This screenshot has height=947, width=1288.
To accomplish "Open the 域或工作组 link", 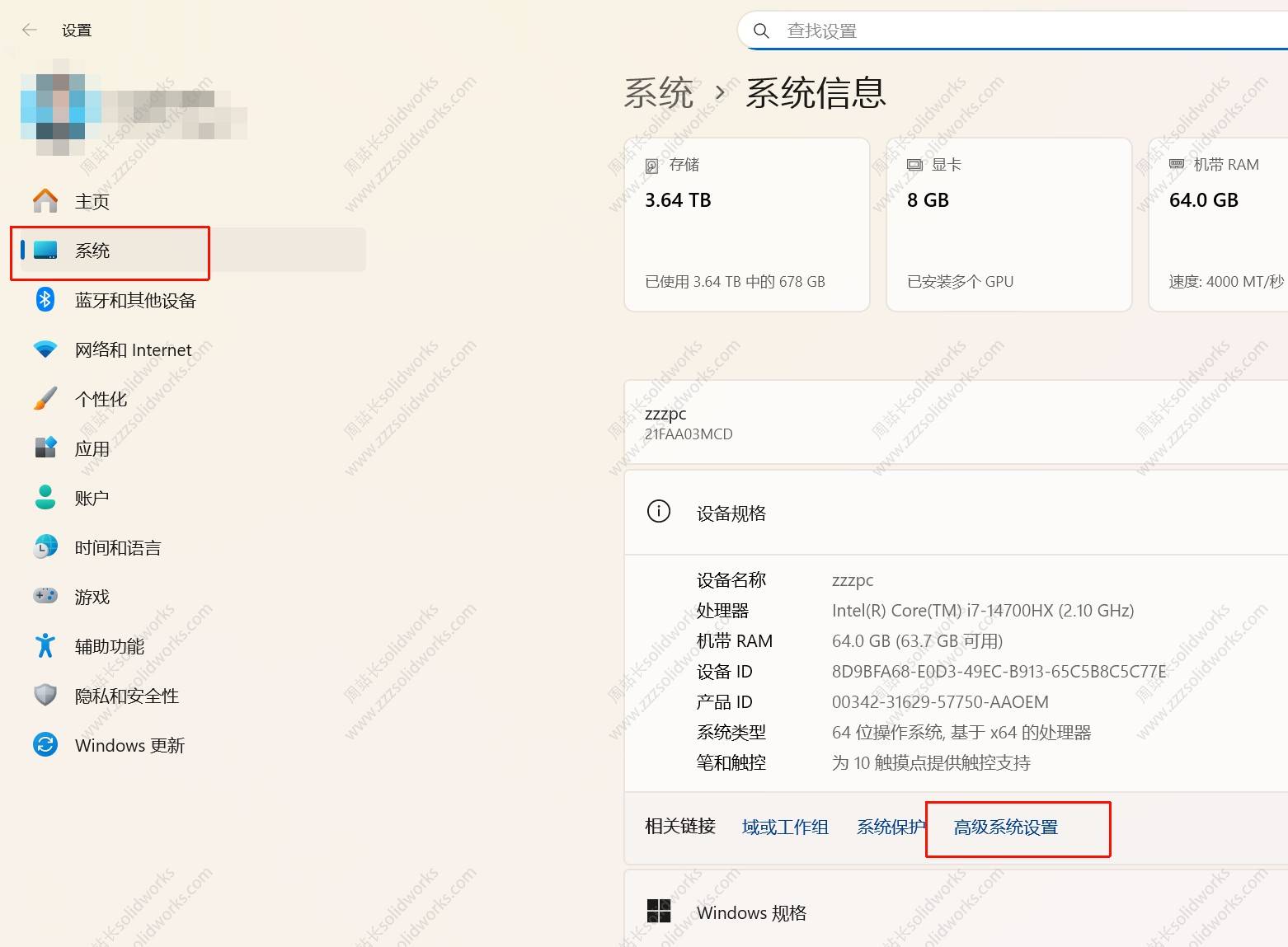I will pos(785,827).
